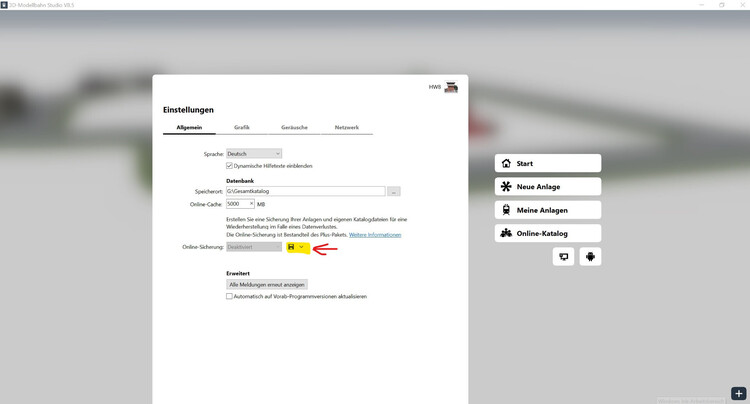Toggle Dynamische Hilfetexte einblenden checkbox
The height and width of the screenshot is (404, 750).
pos(229,166)
